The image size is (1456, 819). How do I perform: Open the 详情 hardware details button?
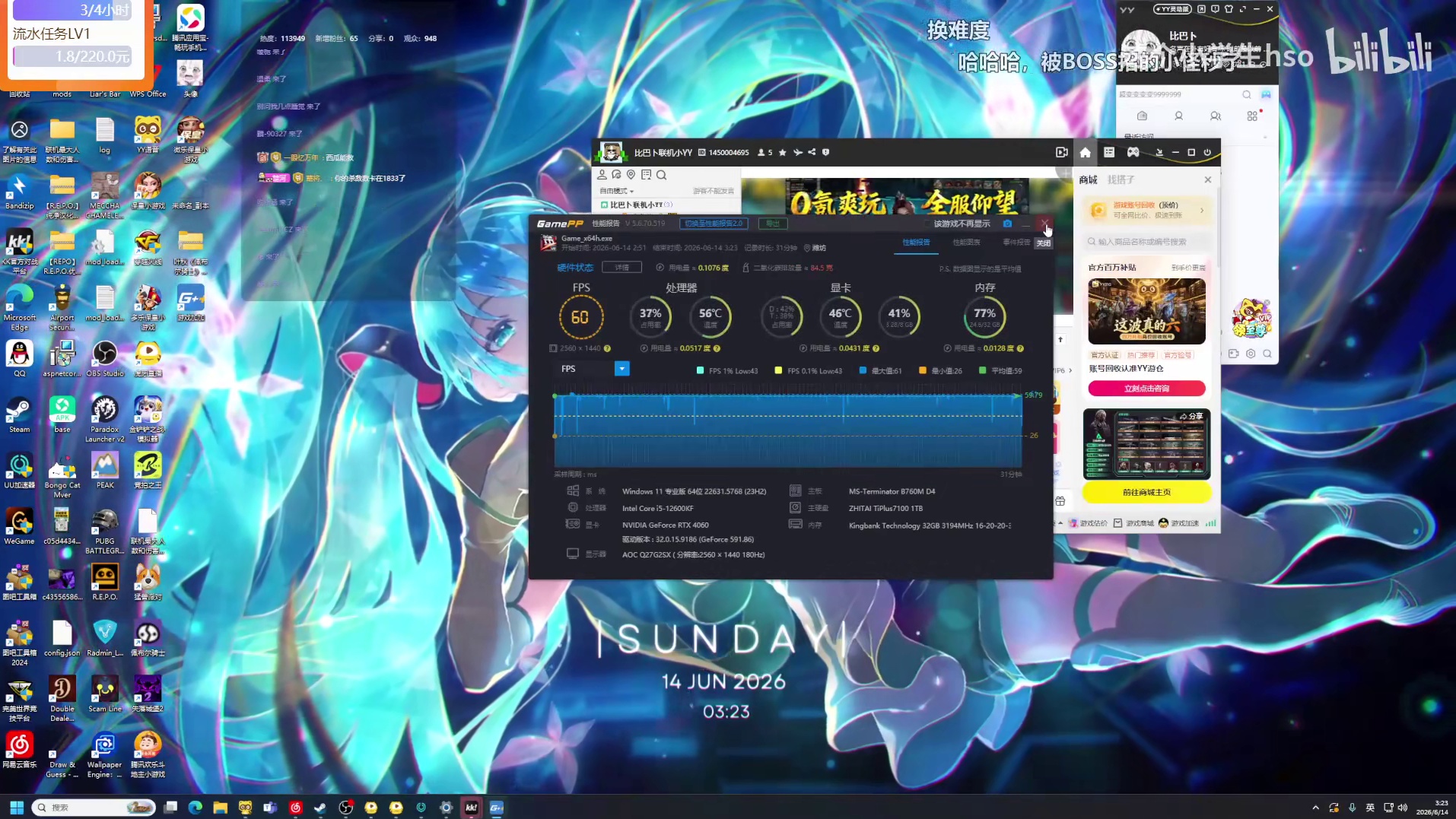(x=622, y=268)
